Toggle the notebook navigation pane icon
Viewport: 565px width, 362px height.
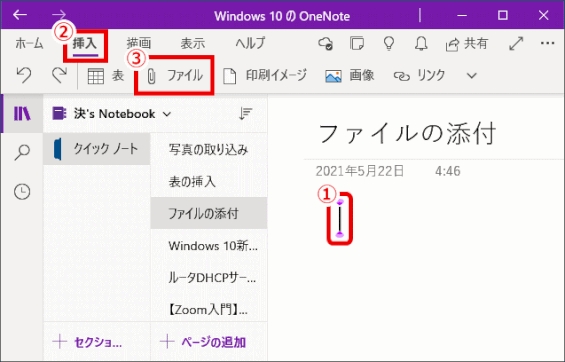click(22, 113)
